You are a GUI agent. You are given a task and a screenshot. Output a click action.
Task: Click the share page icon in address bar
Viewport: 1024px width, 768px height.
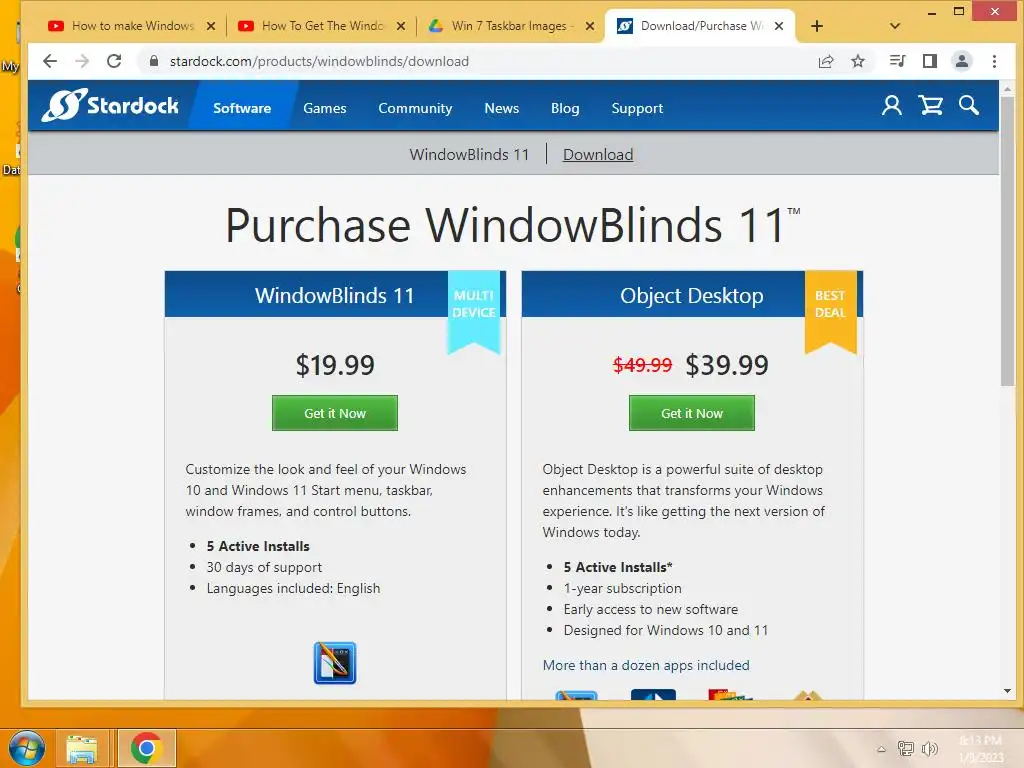825,61
